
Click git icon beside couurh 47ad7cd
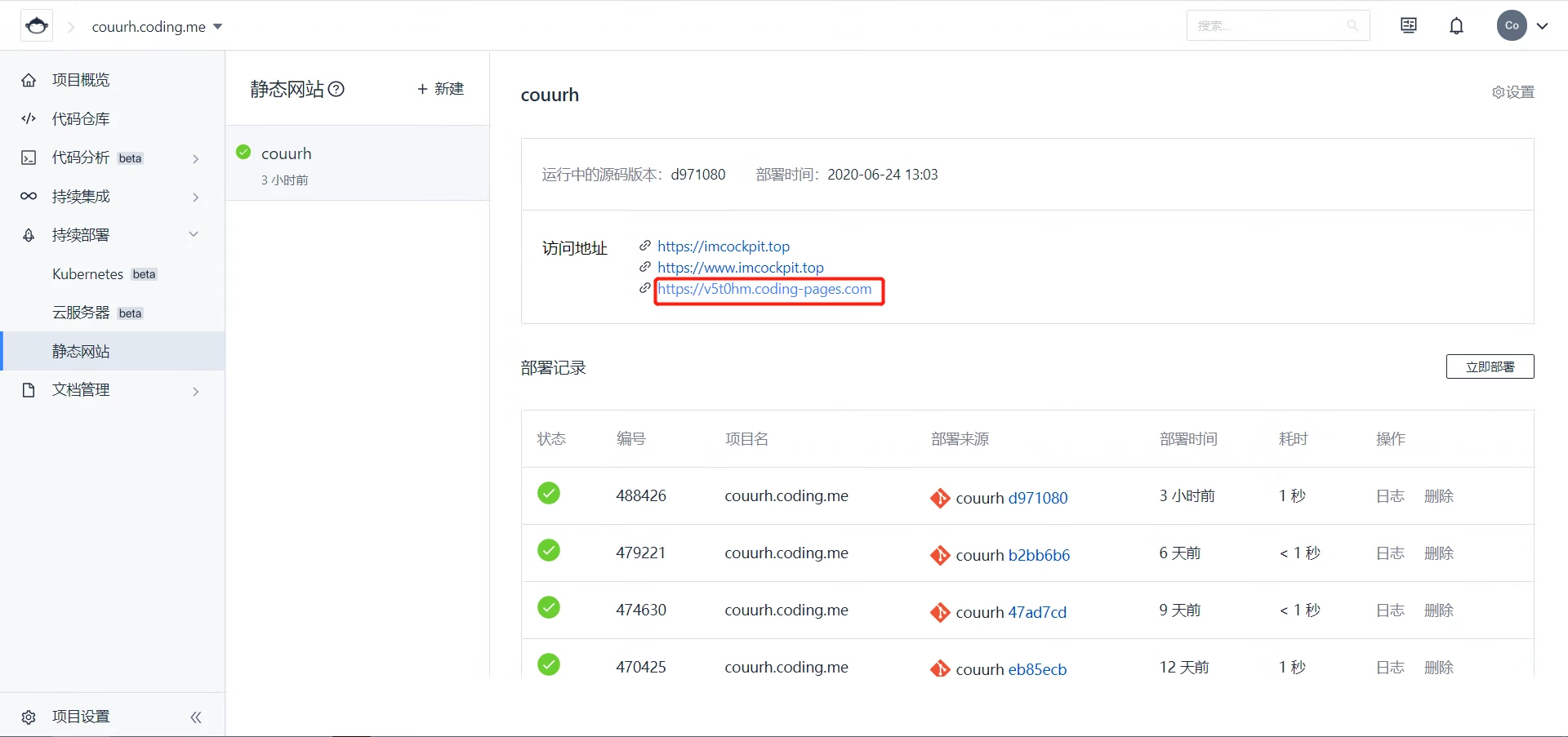(940, 612)
